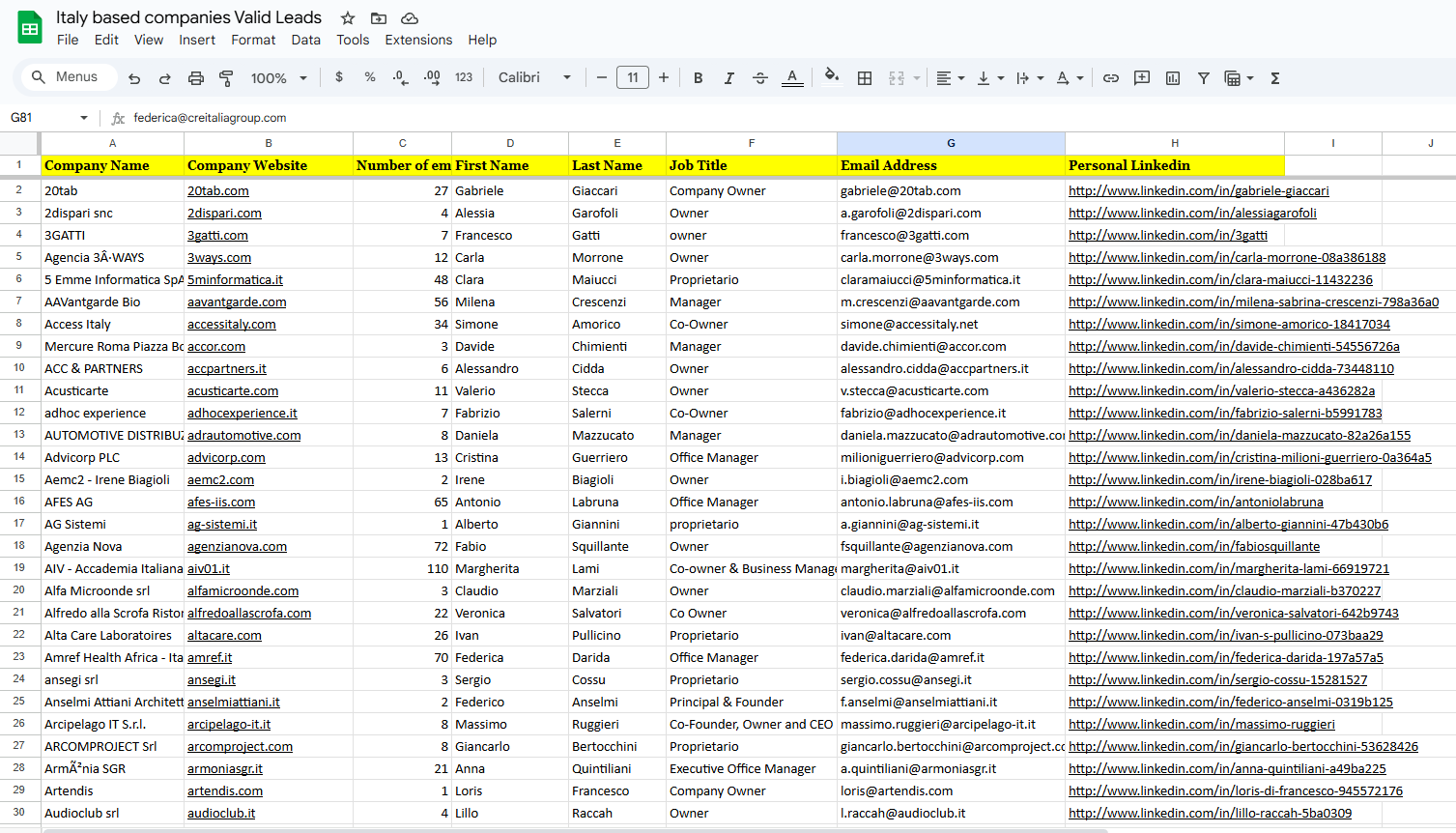1456x833 pixels.
Task: Activate the Paint format roller
Action: 227,78
